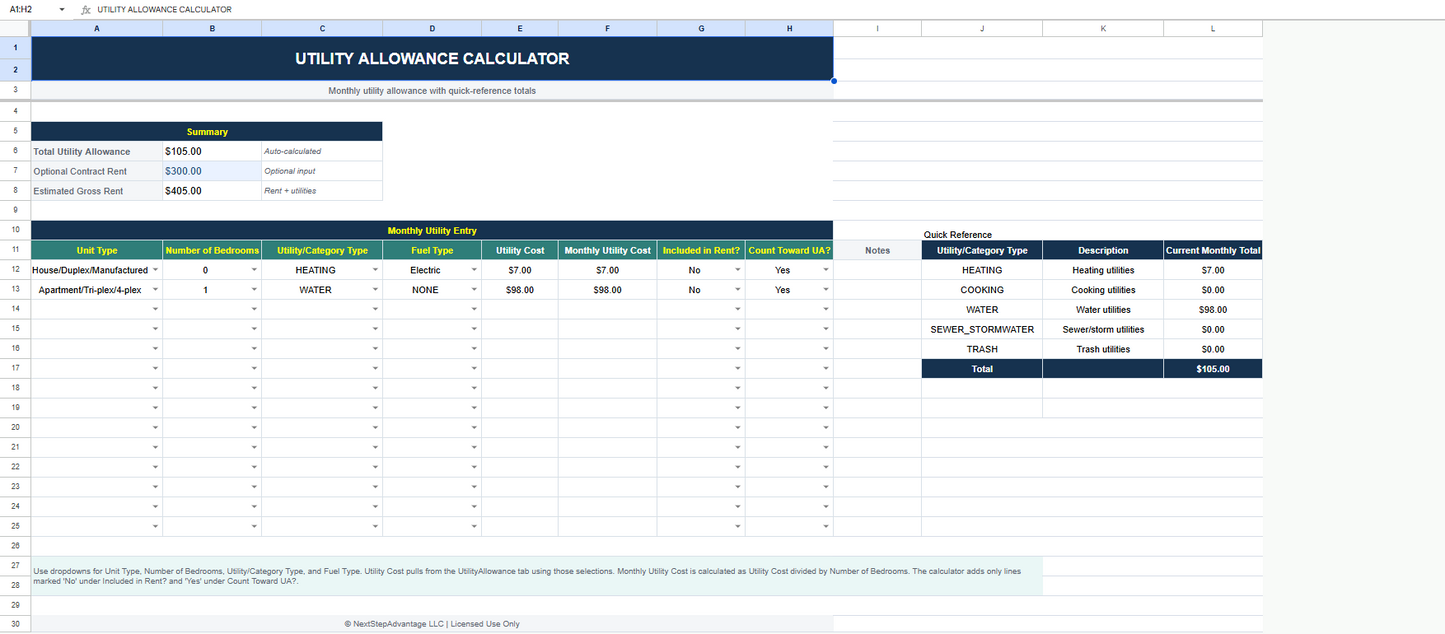Screen dimensions: 1445x634
Task: Click the Total Utility Allowance value $105.00
Action: tap(212, 152)
